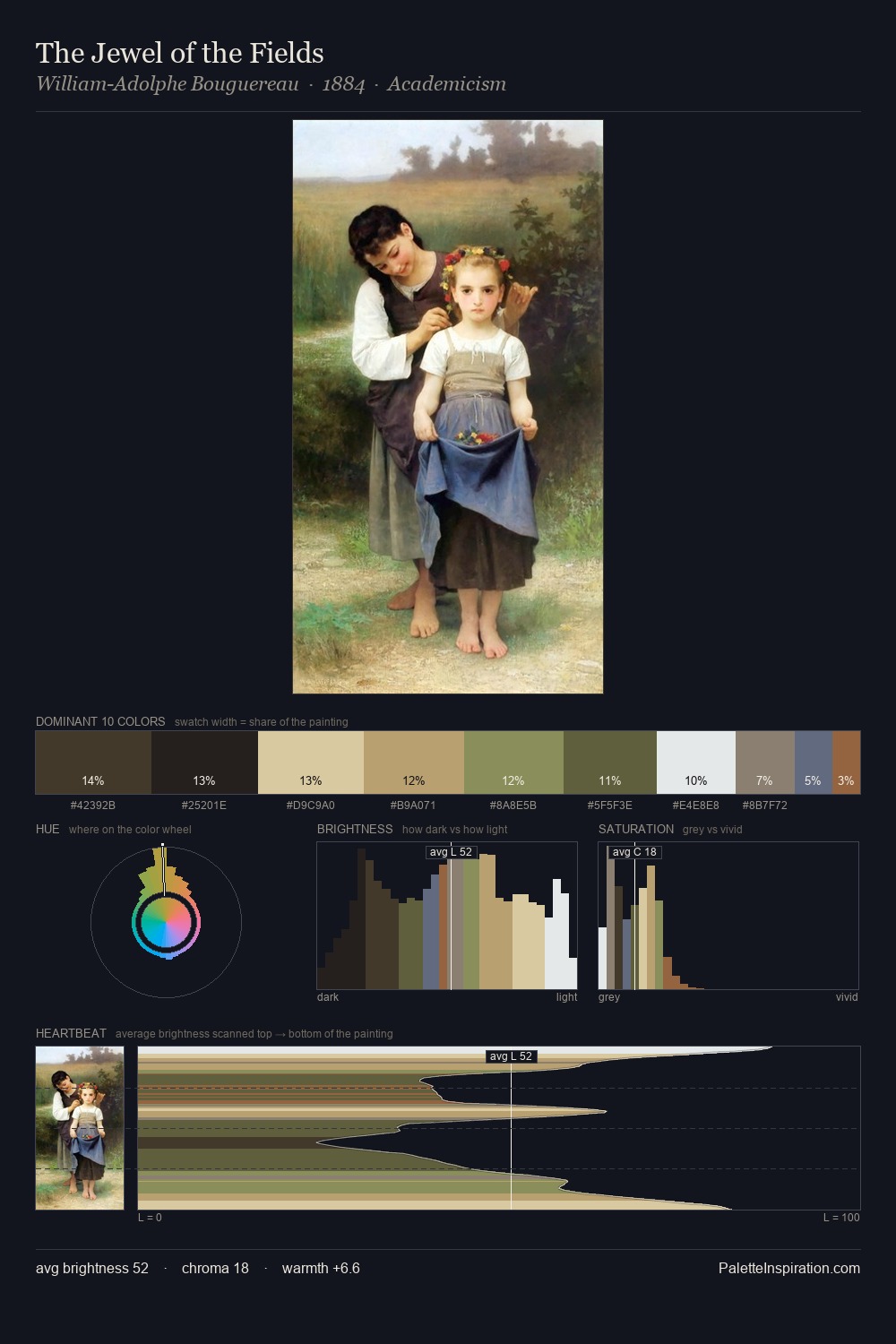
Task: Click the small painting thumbnail beside Heartbeat chart
Action: click(x=80, y=1128)
